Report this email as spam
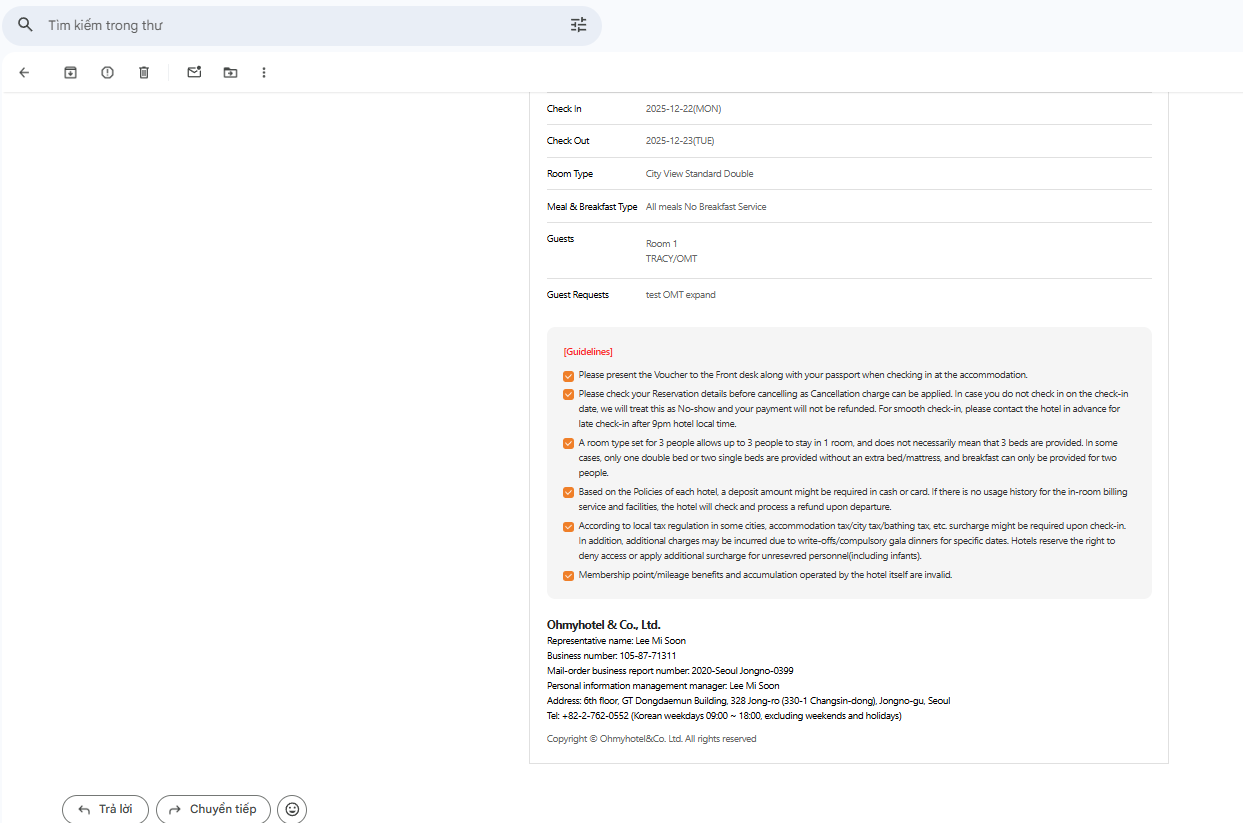Screen dimensions: 1243x823 107,72
